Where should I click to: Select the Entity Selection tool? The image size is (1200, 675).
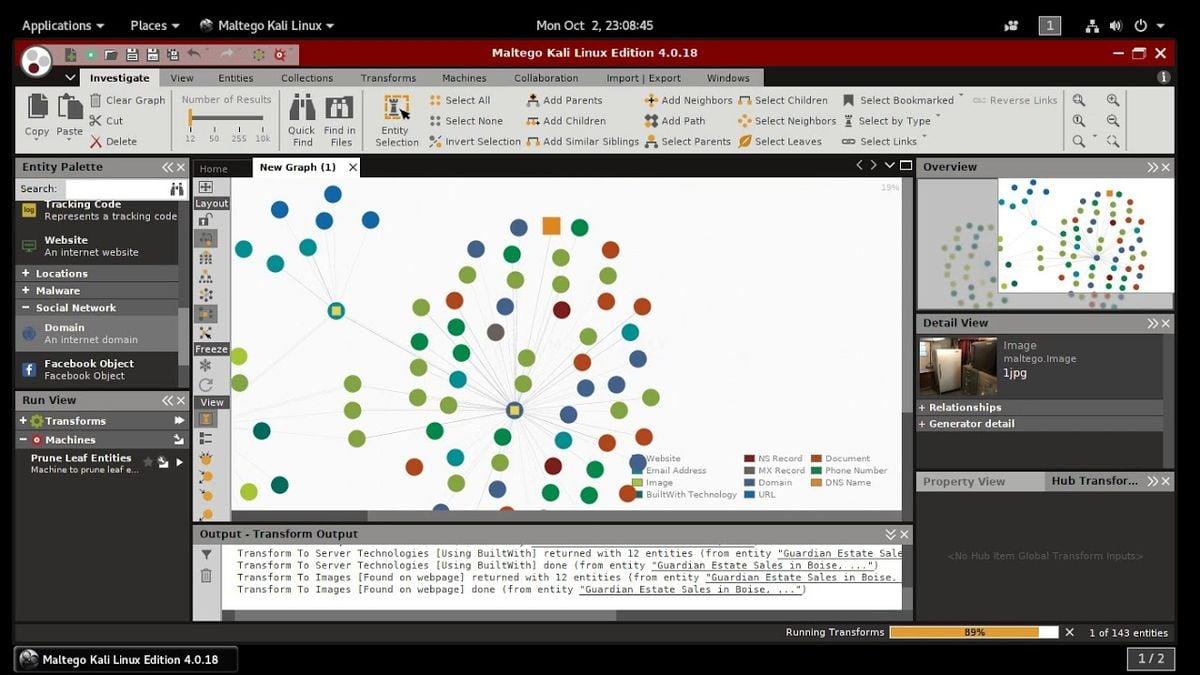(397, 108)
